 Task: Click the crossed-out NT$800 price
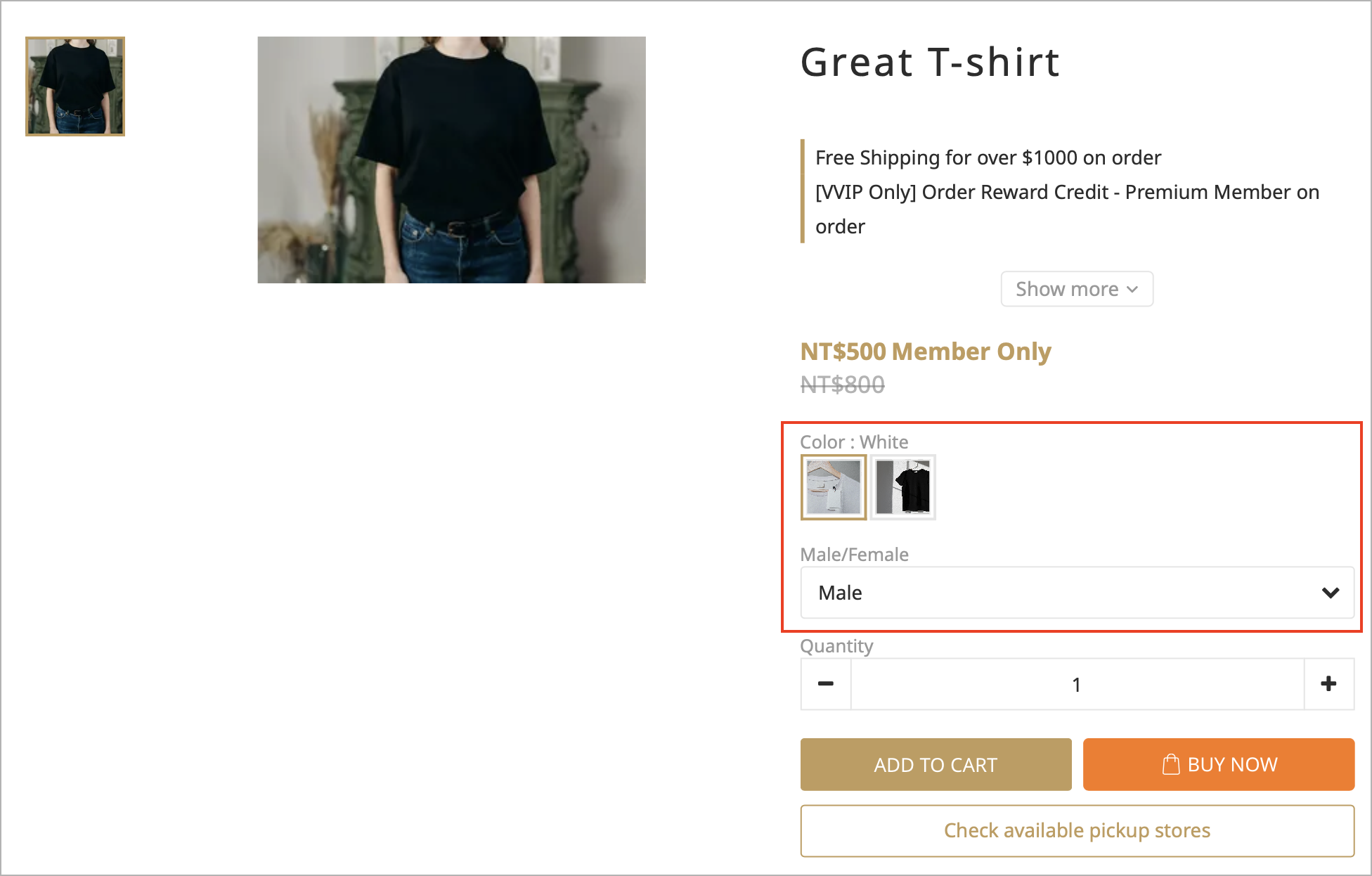click(x=842, y=385)
